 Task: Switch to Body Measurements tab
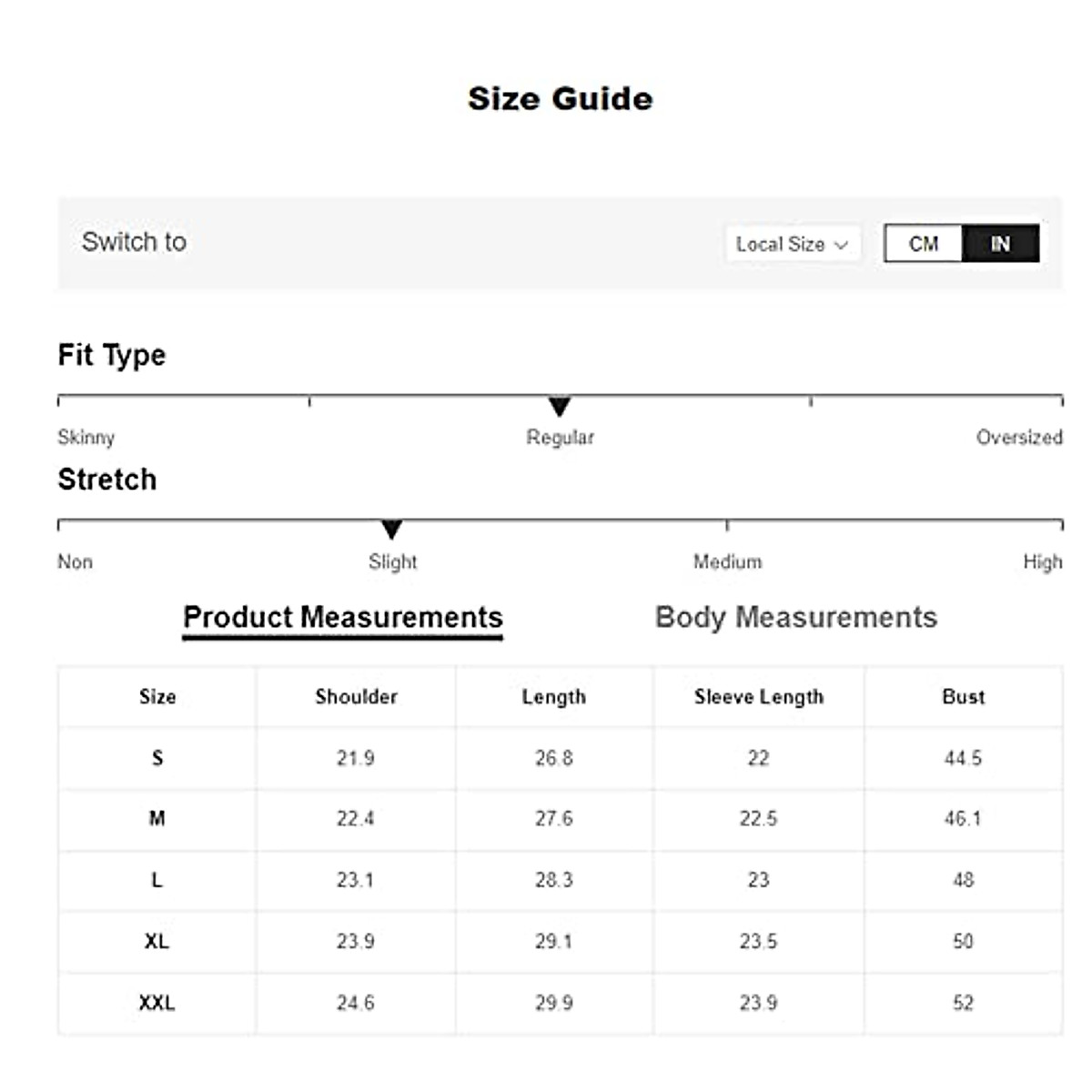795,618
